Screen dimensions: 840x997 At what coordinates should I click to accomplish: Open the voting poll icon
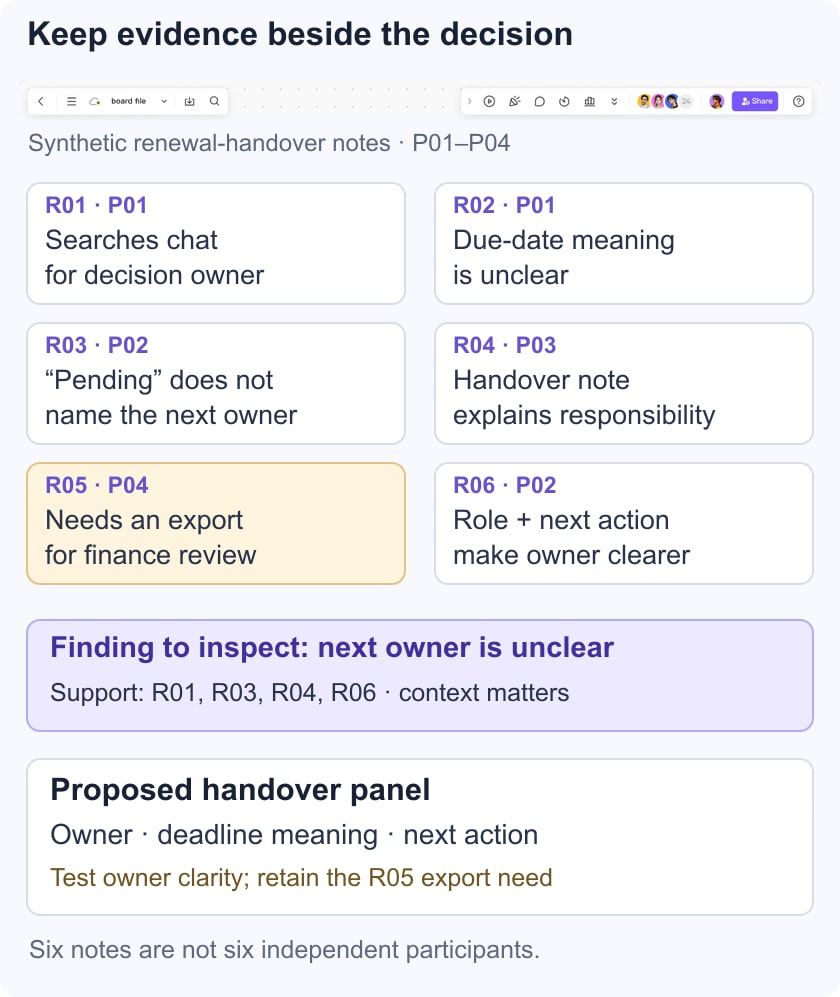589,101
